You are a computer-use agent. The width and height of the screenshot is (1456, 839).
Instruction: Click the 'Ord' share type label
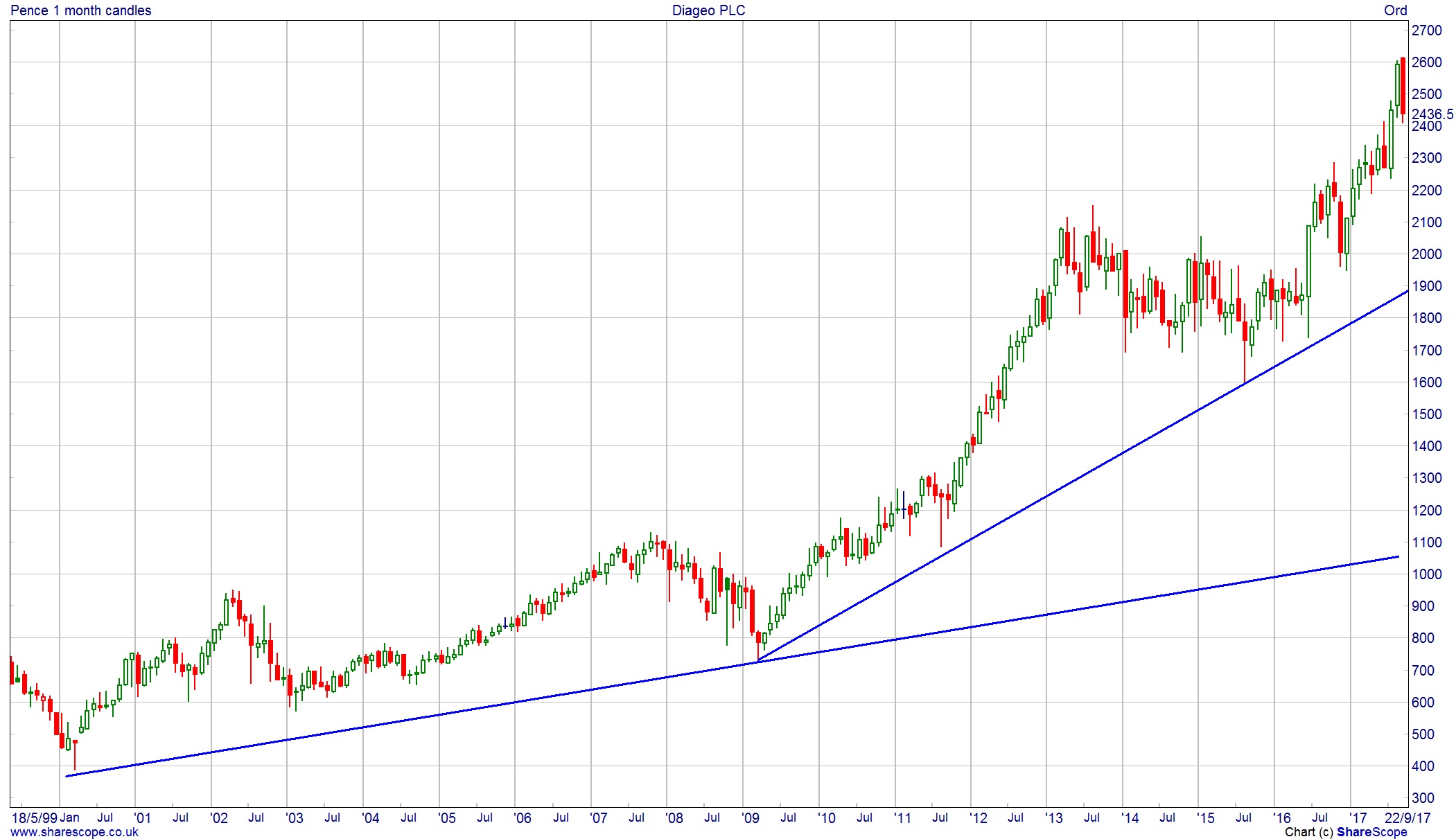click(1395, 10)
